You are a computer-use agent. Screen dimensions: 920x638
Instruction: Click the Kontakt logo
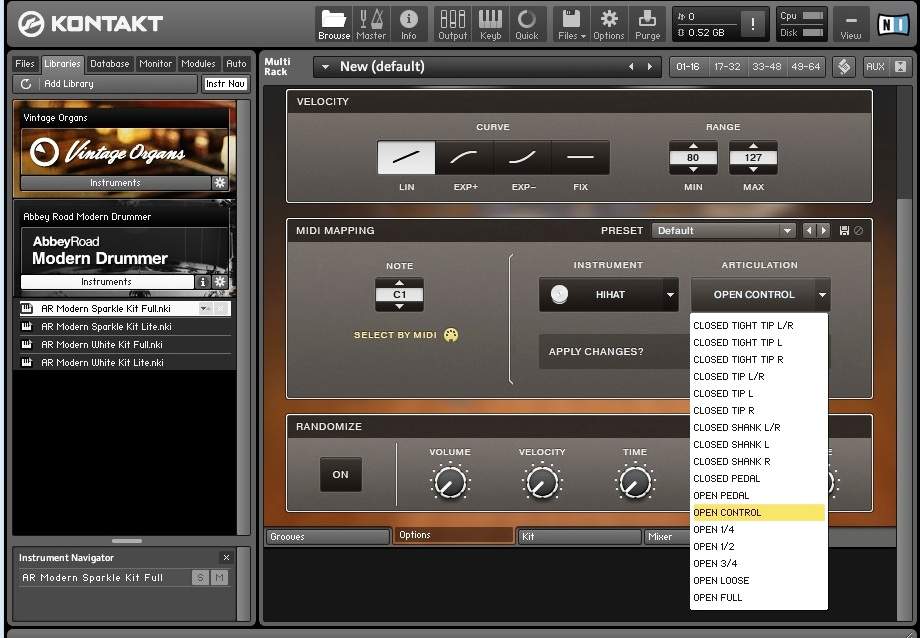90,24
